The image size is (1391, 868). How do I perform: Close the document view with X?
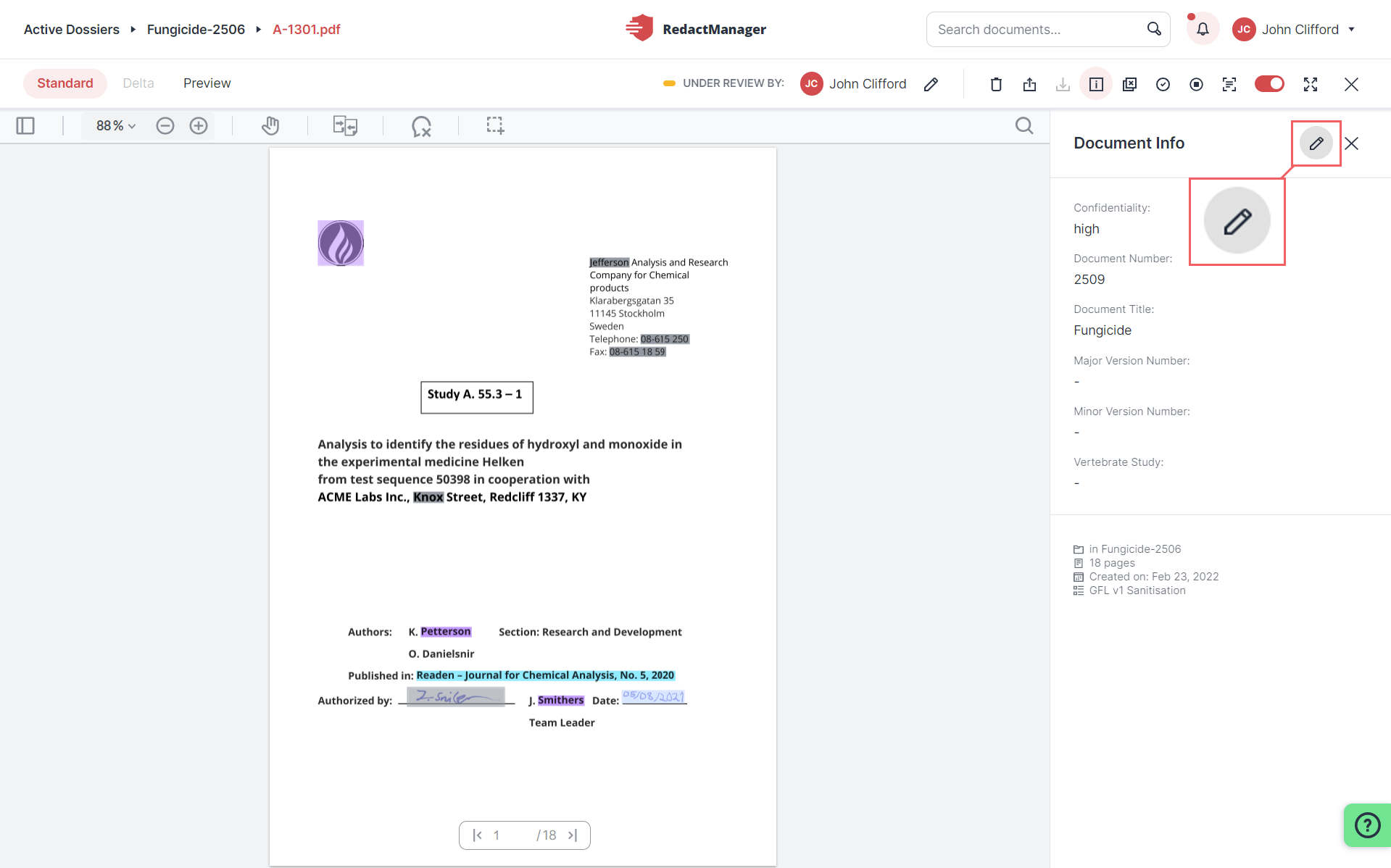(1351, 84)
